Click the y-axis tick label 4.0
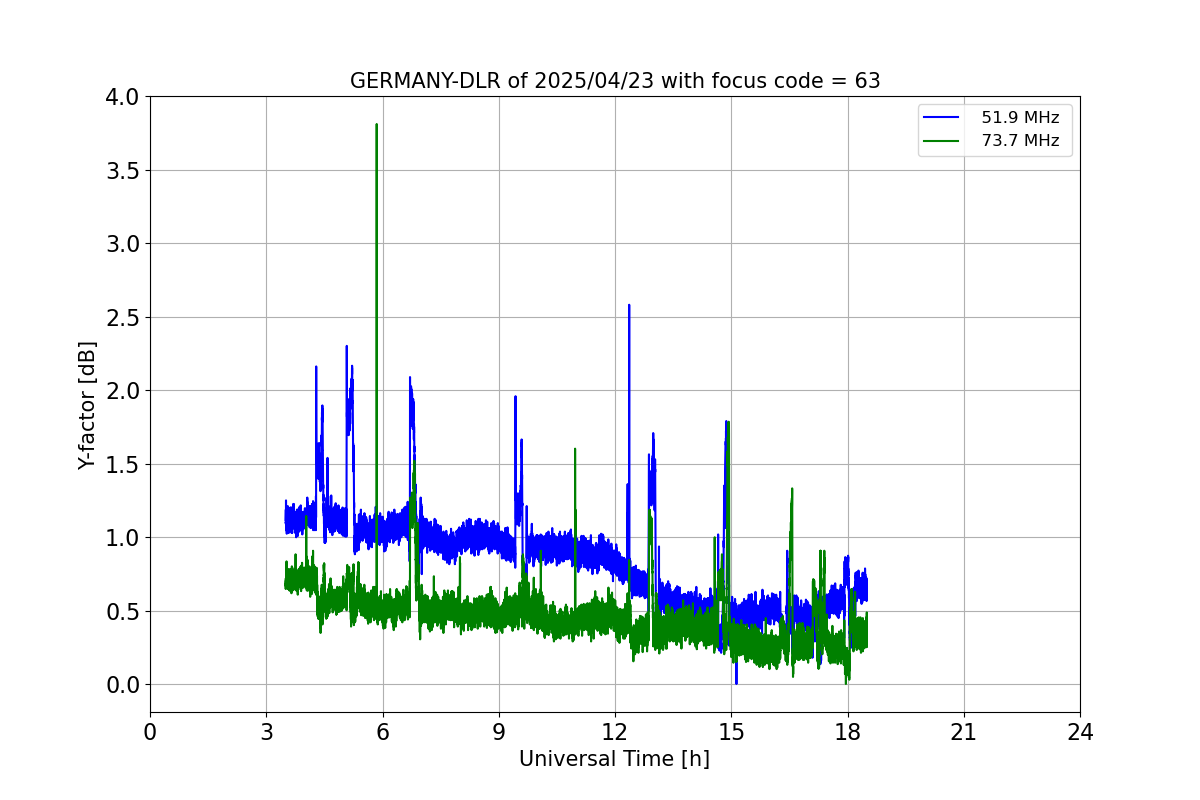This screenshot has height=800, width=1200. pyautogui.click(x=124, y=97)
